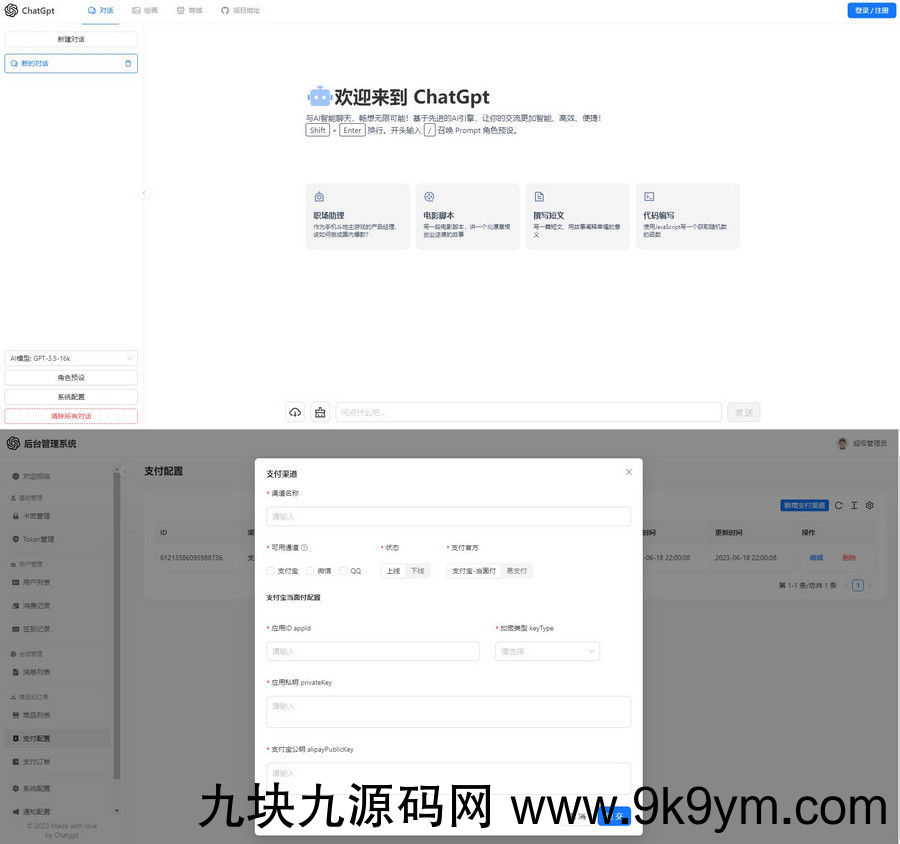
Task: Click the help icon next to 可用通道
Action: 304,547
